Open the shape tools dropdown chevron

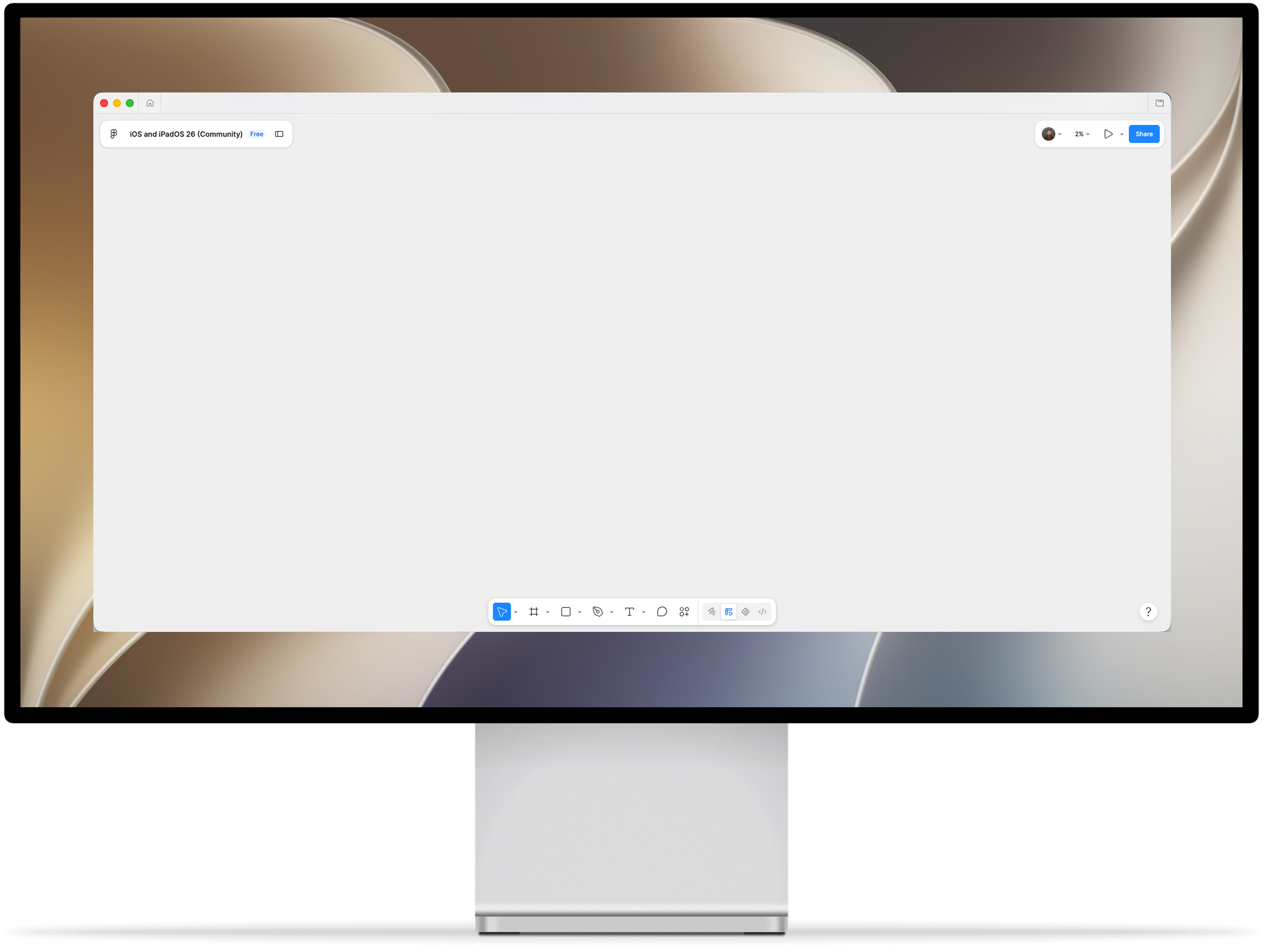(x=580, y=613)
